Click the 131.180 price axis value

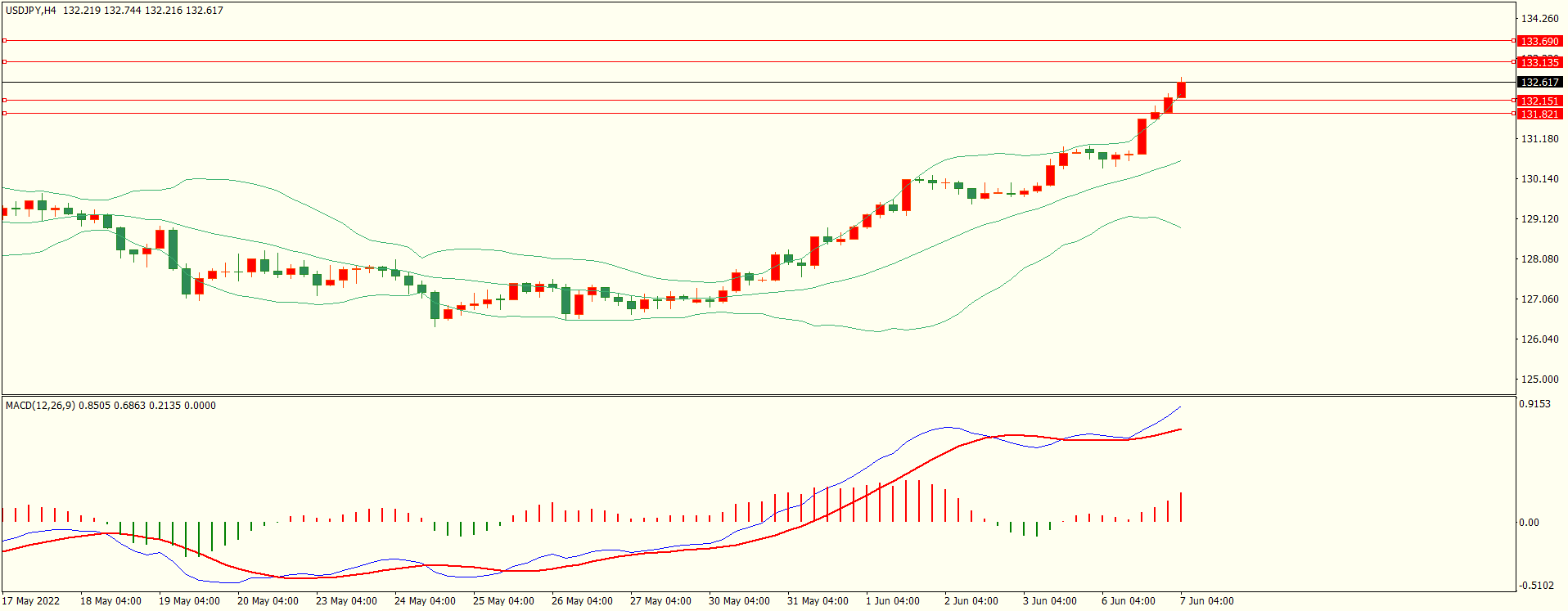pyautogui.click(x=1539, y=139)
